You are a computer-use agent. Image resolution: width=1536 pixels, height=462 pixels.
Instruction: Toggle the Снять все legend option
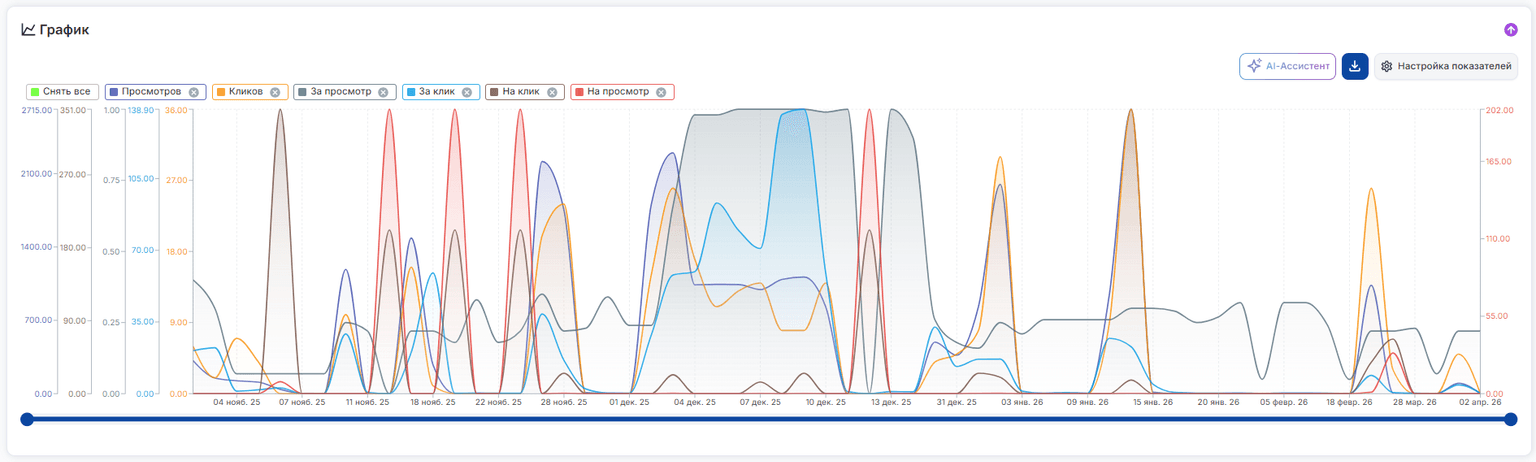61,92
